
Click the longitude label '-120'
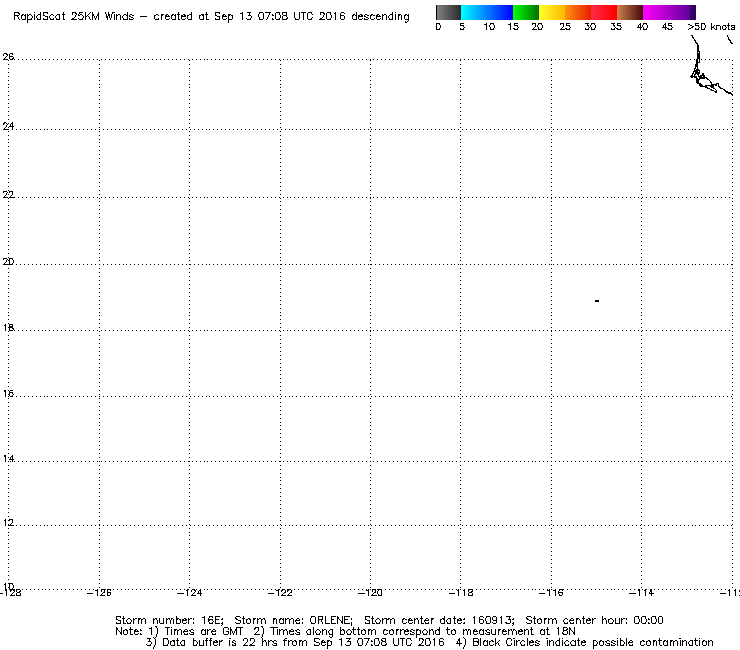click(x=370, y=593)
